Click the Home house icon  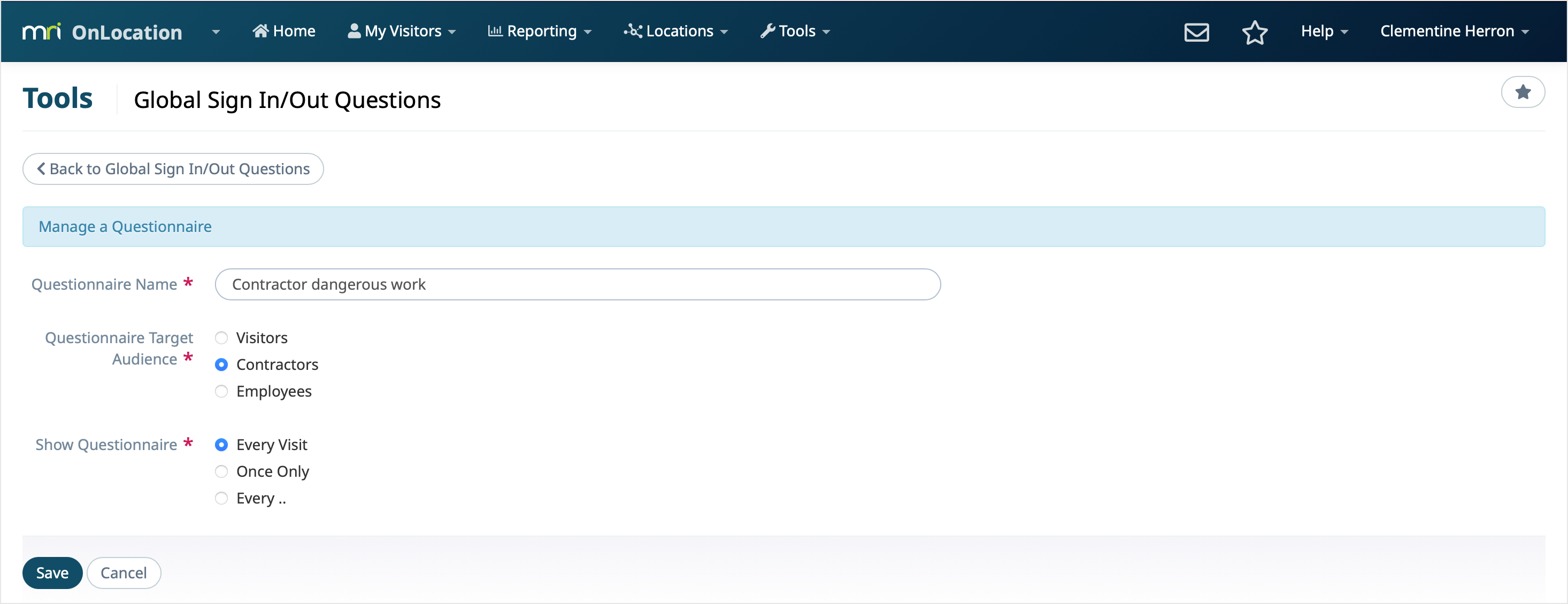tap(260, 31)
